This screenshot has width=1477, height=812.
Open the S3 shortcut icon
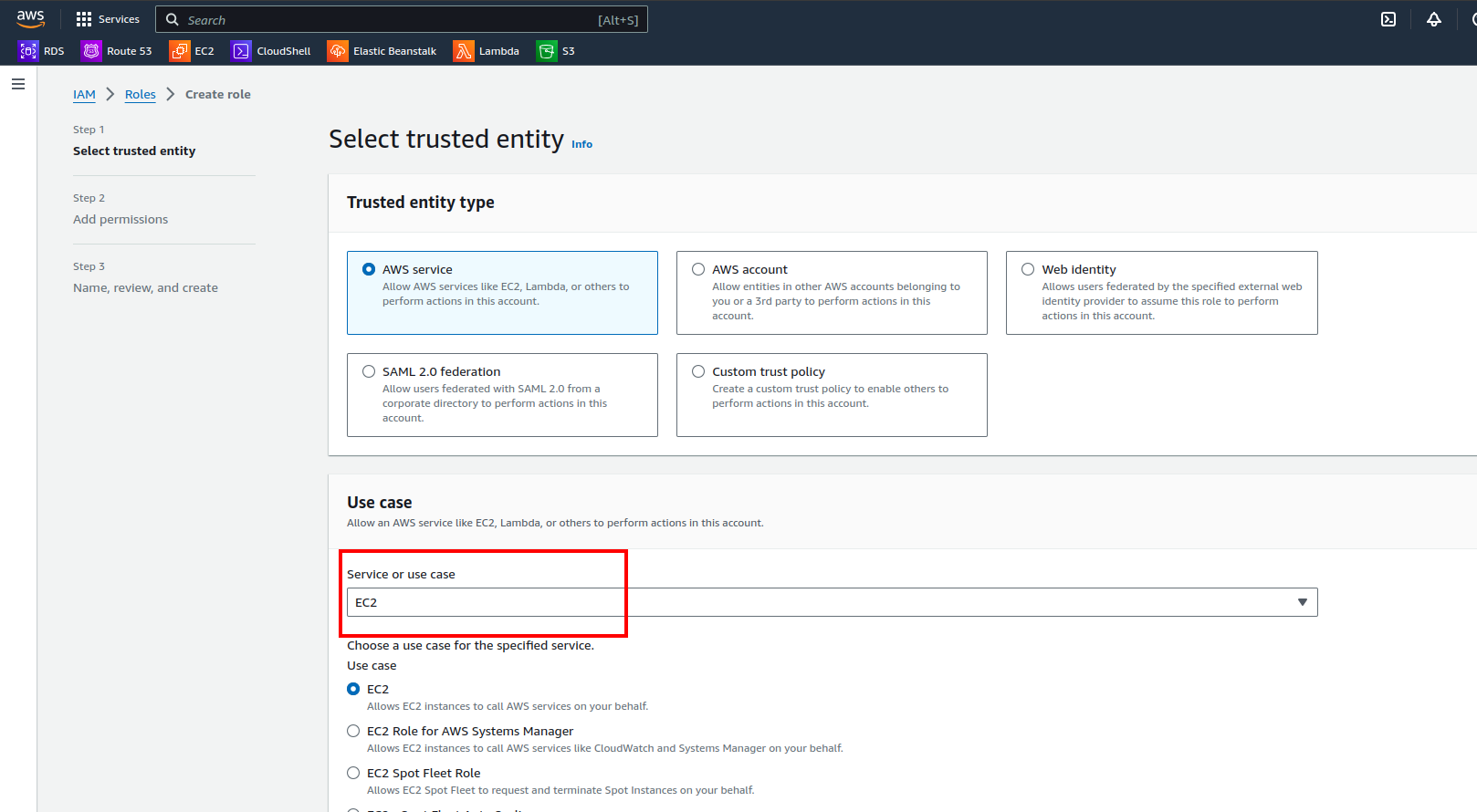tap(547, 51)
